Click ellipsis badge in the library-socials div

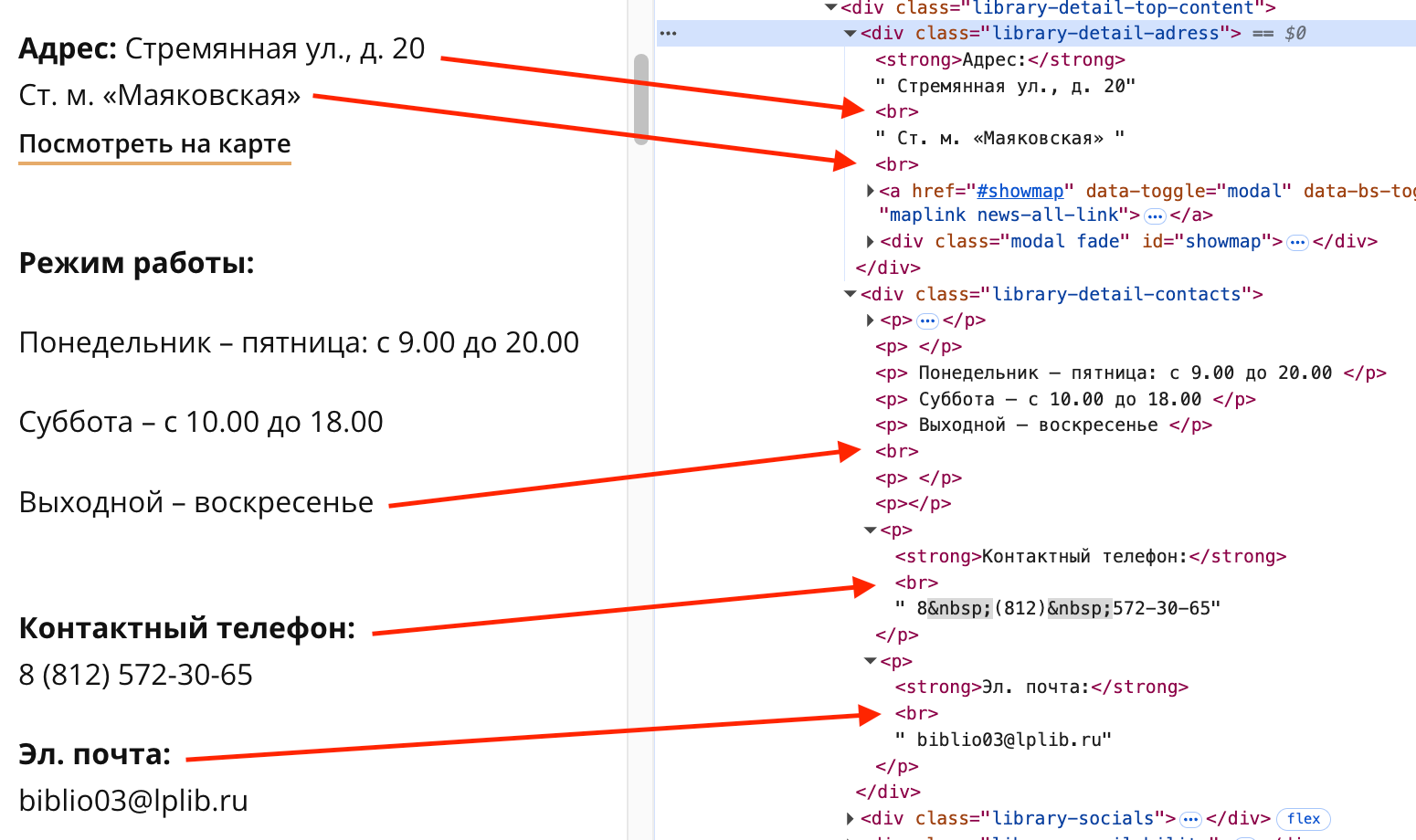coord(1190,819)
